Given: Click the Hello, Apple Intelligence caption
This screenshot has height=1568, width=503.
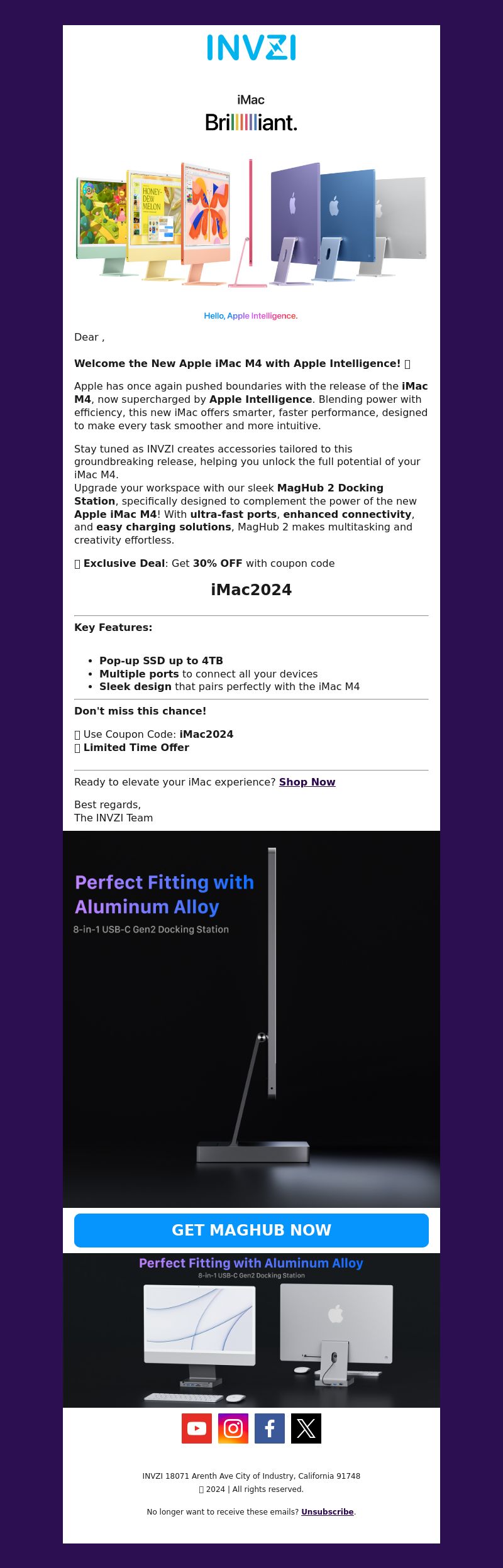Looking at the screenshot, I should point(251,315).
